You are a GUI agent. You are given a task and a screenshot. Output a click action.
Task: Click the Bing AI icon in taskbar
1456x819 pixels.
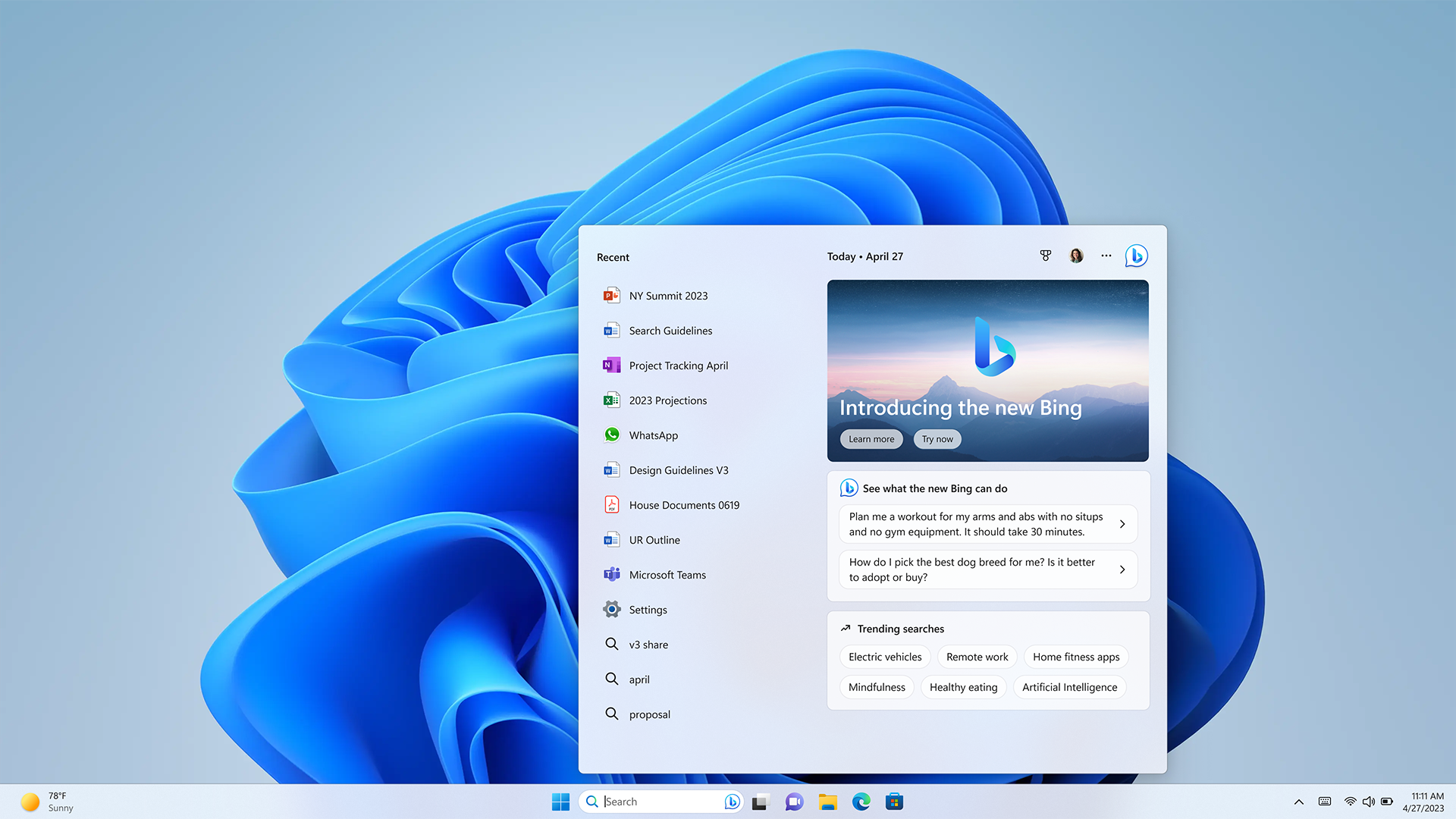[732, 801]
